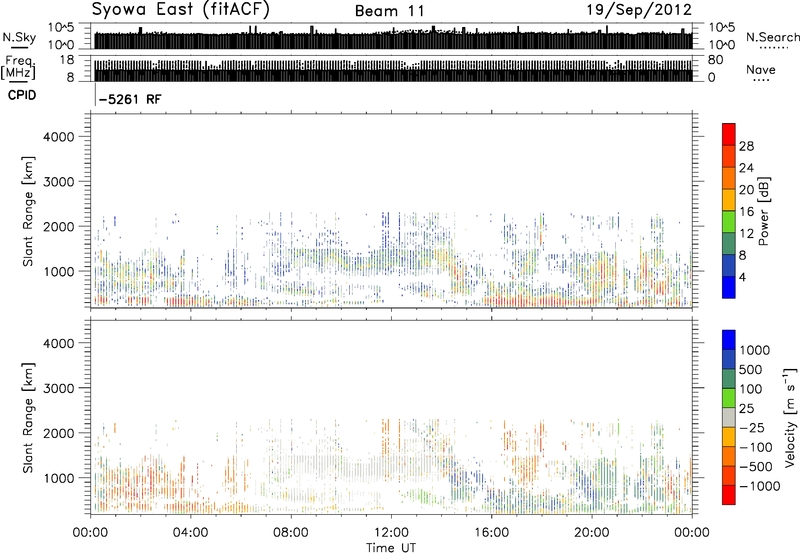Click the '04:00' time axis label
Image resolution: width=800 pixels, height=554 pixels.
[x=190, y=533]
